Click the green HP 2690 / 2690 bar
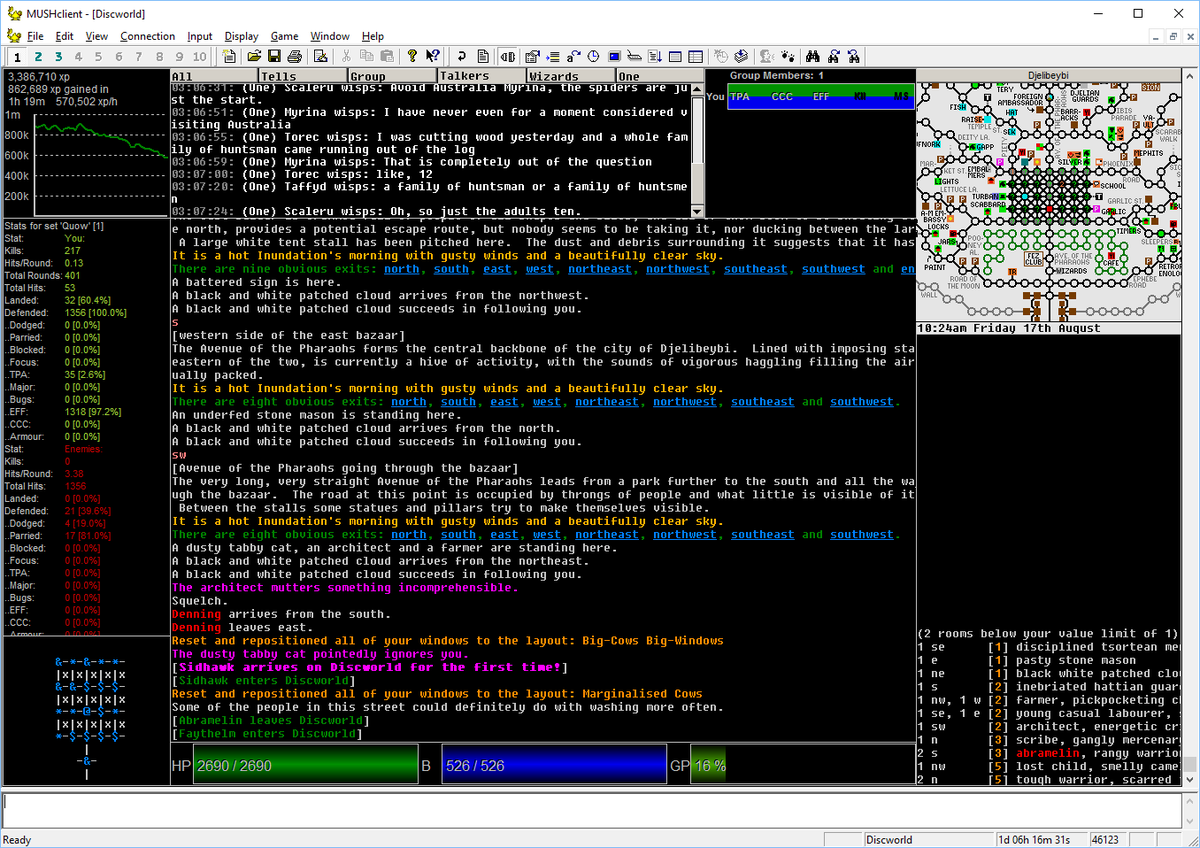Image resolution: width=1200 pixels, height=848 pixels. pos(305,765)
